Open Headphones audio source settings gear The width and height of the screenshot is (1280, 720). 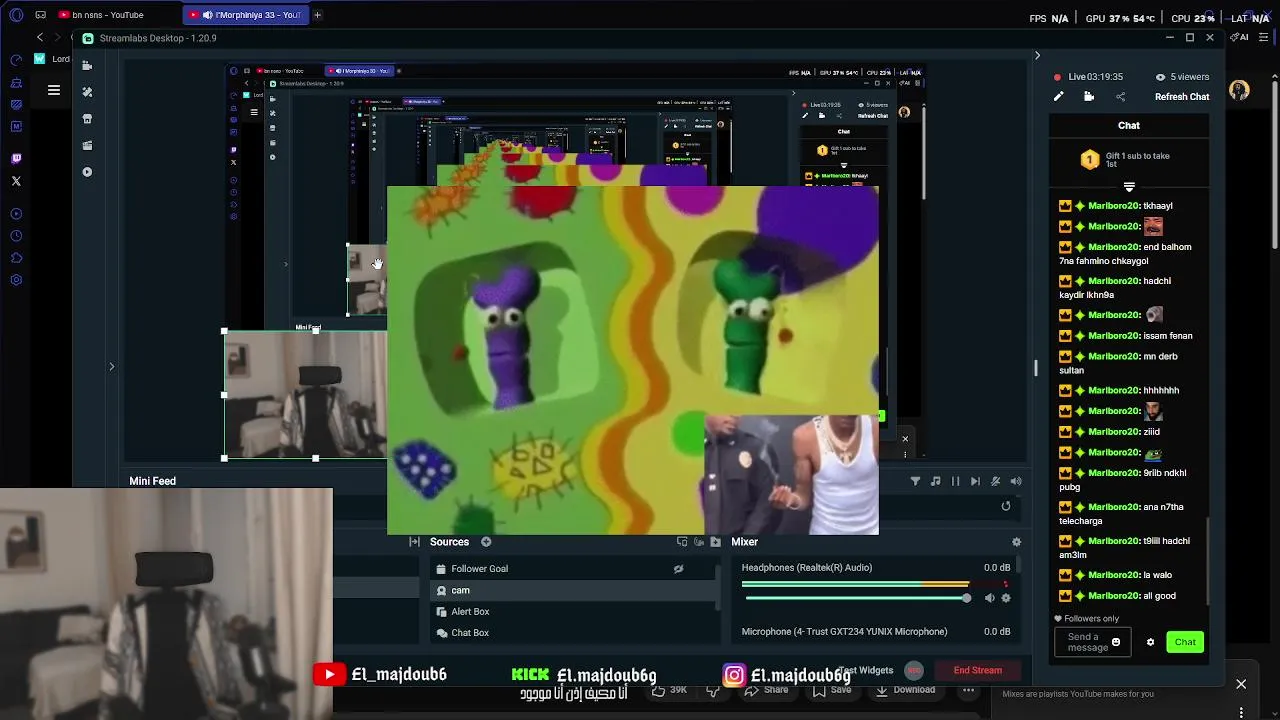(1006, 598)
